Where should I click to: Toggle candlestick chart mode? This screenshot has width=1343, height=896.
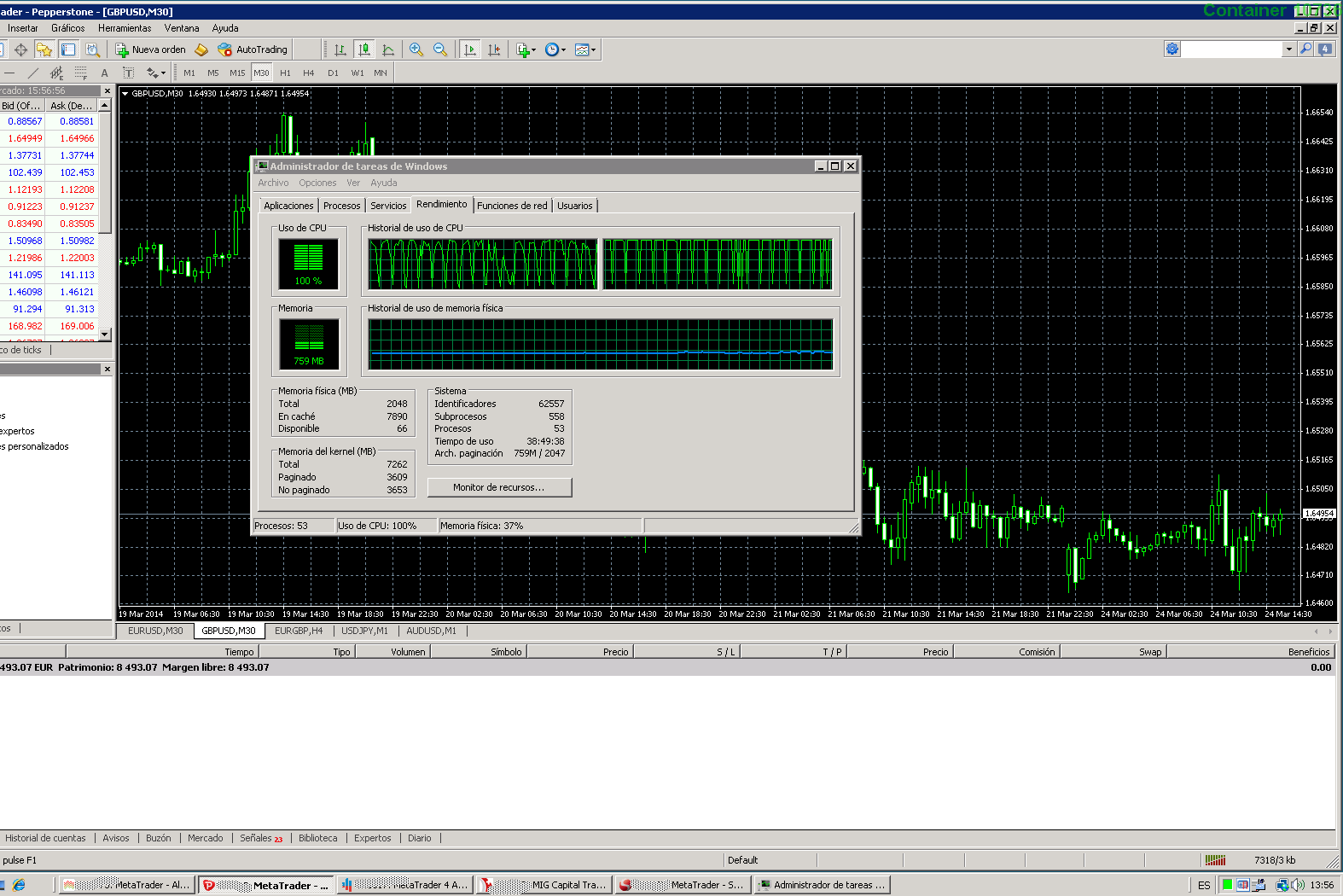(x=364, y=49)
